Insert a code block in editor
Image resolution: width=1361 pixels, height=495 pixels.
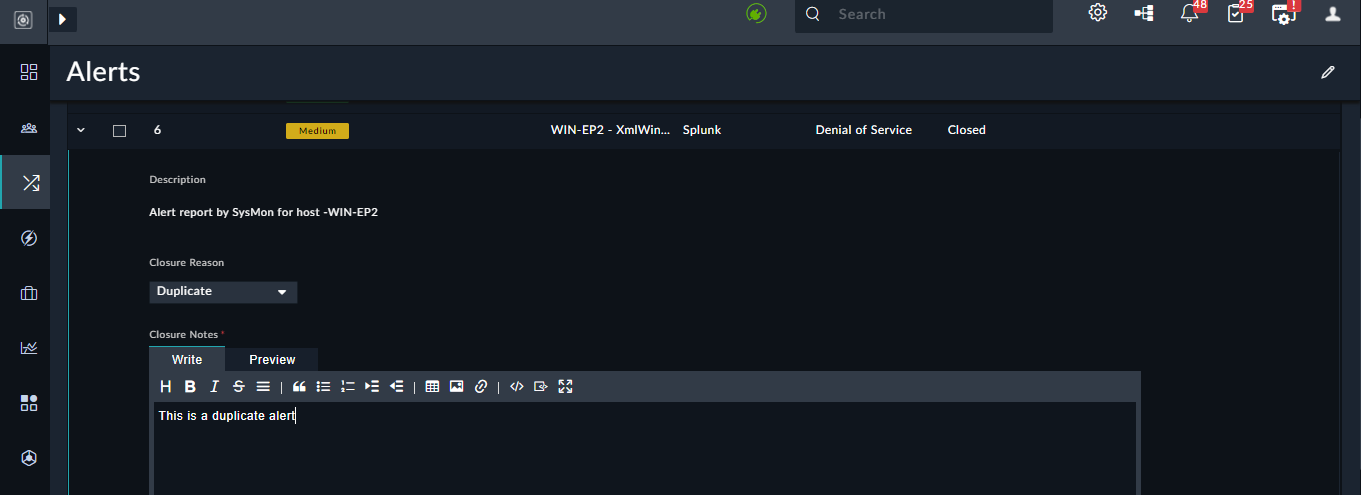click(x=541, y=386)
